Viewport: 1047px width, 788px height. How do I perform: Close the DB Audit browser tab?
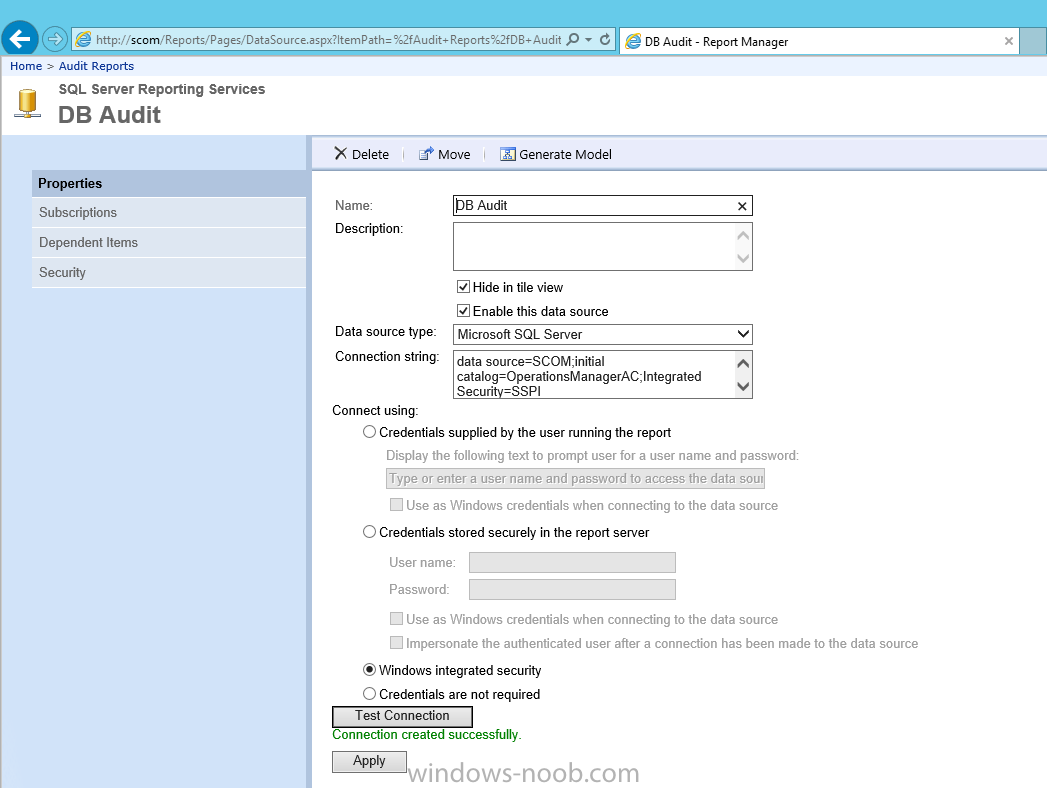coord(1008,41)
